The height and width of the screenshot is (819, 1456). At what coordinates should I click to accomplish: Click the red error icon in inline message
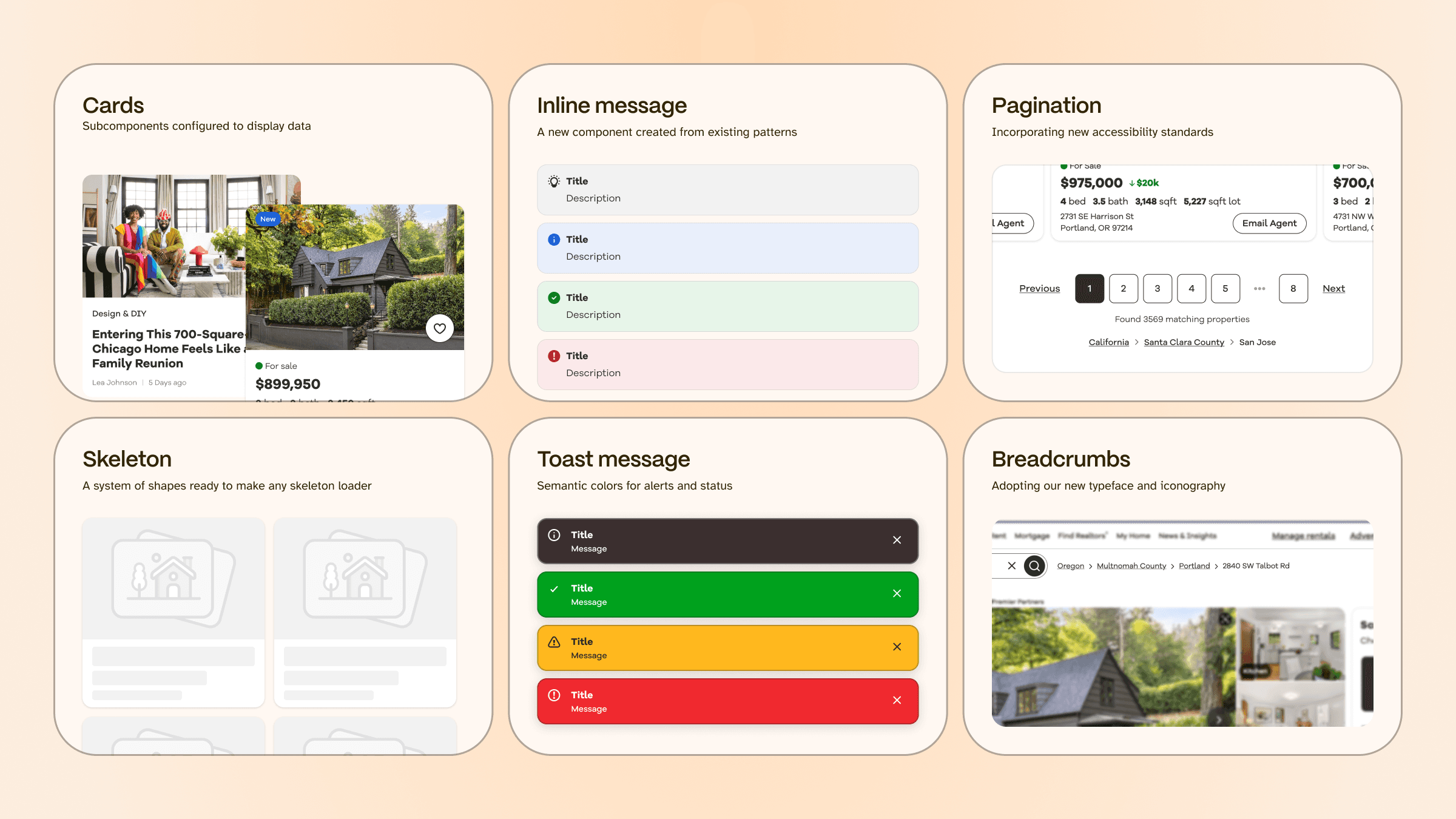(x=554, y=356)
